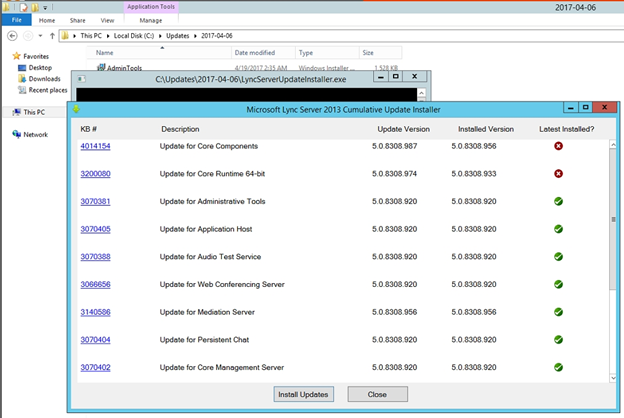Open KB link 3070388
624x418 pixels.
point(95,257)
